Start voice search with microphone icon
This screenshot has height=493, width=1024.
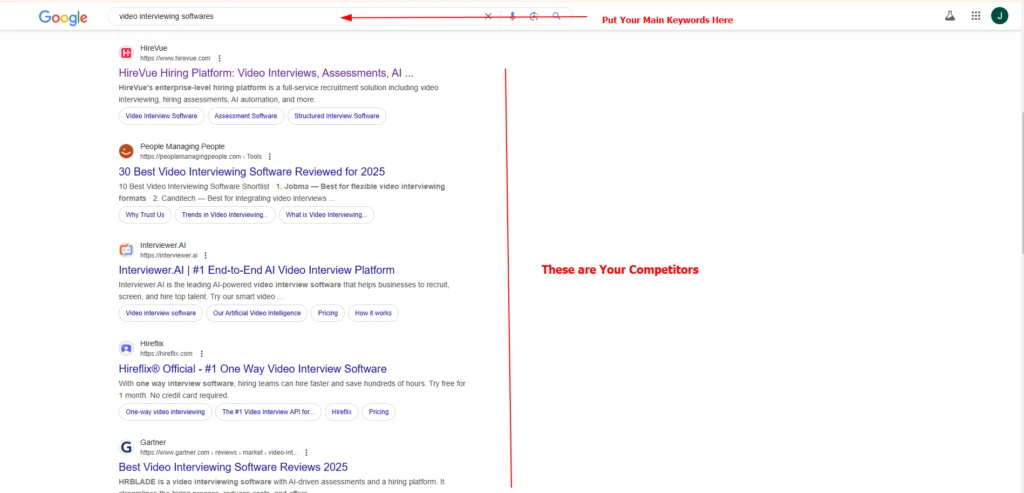click(512, 17)
